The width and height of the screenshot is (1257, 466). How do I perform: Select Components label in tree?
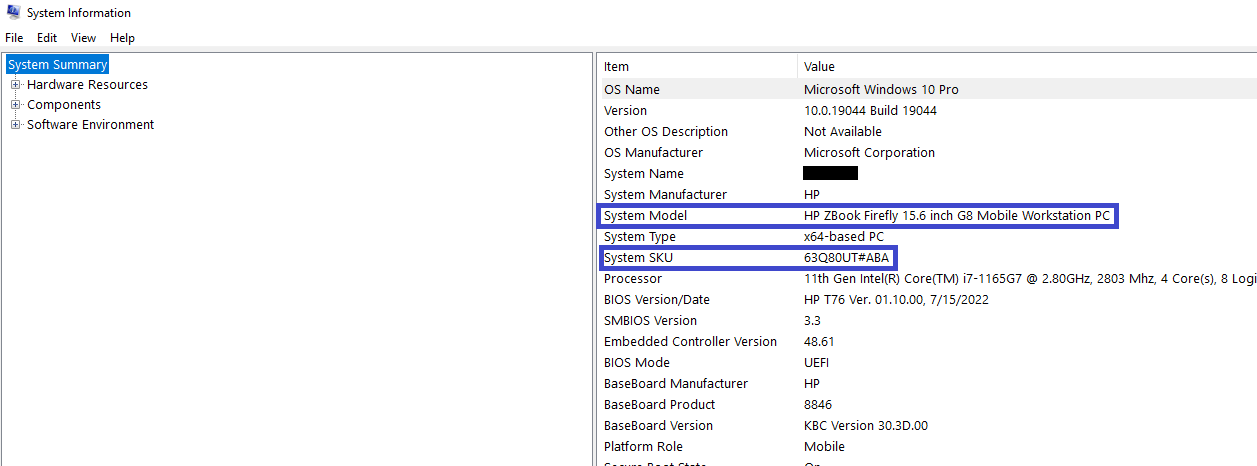(x=64, y=105)
